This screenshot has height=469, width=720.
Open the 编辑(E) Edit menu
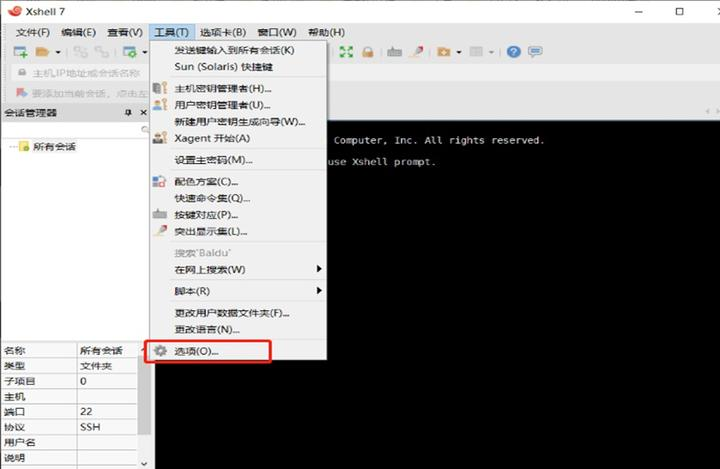click(x=79, y=33)
